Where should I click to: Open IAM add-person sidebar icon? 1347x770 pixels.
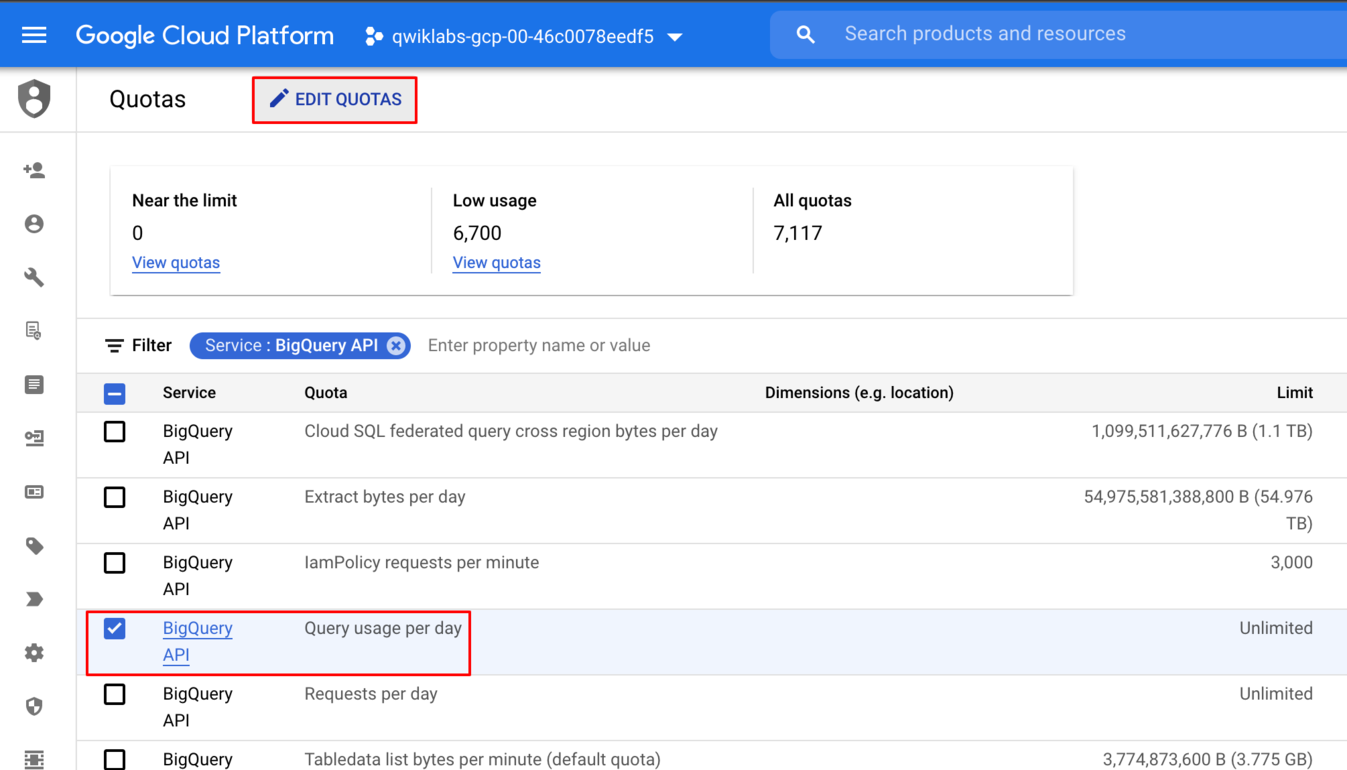pyautogui.click(x=34, y=171)
